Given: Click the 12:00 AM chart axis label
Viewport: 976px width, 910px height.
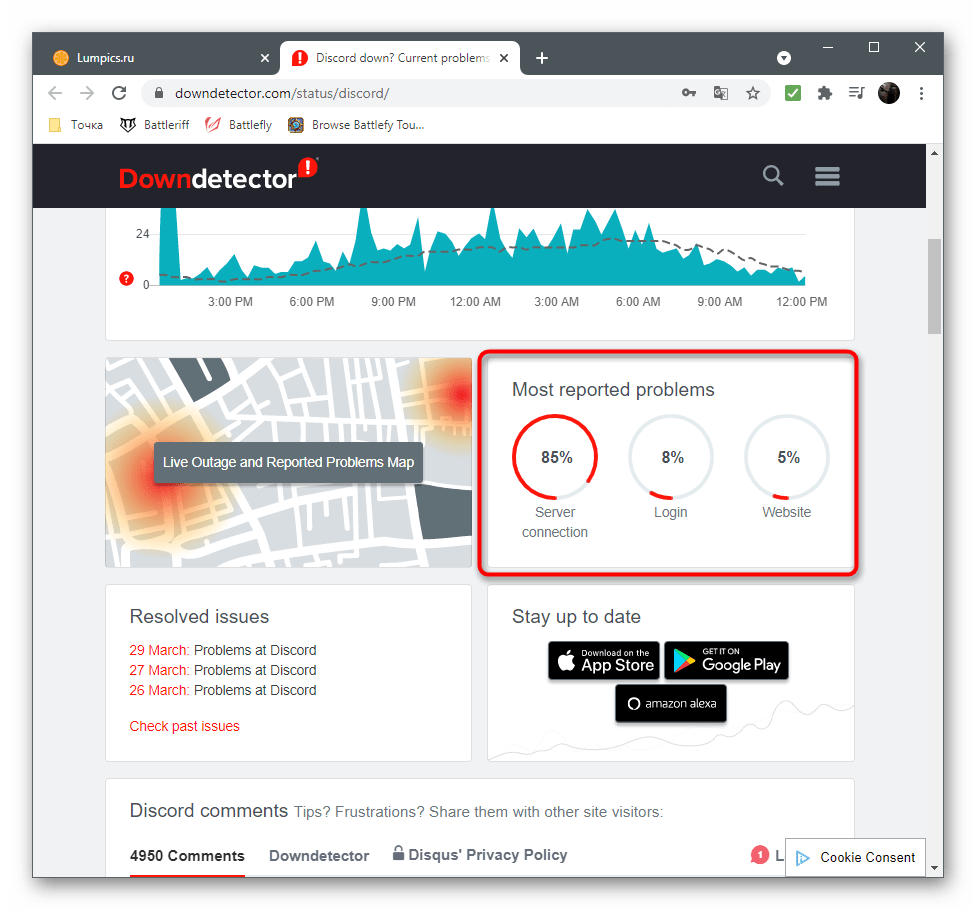Looking at the screenshot, I should tap(475, 302).
